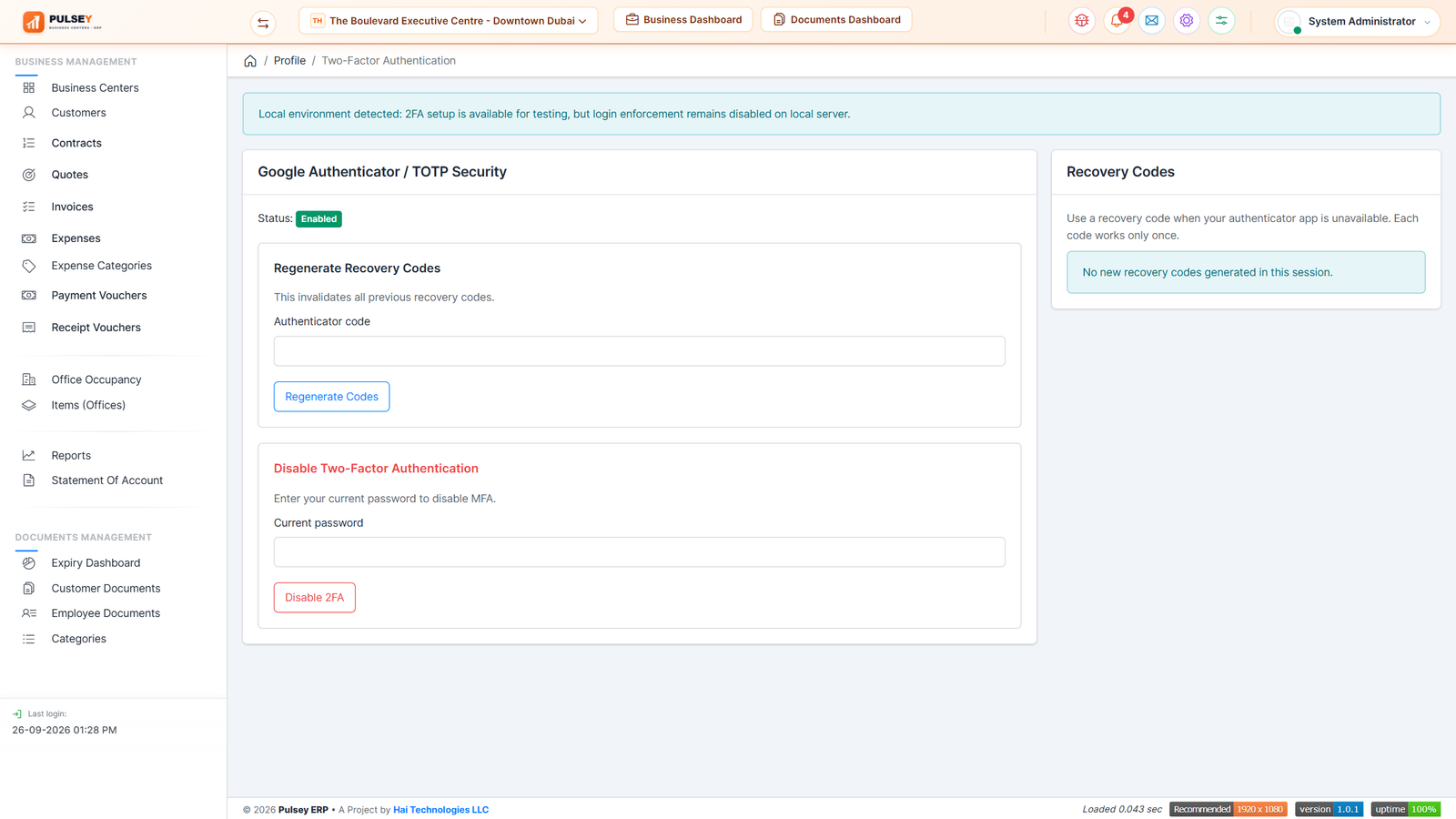Open Customer Documents in sidebar

click(x=106, y=589)
